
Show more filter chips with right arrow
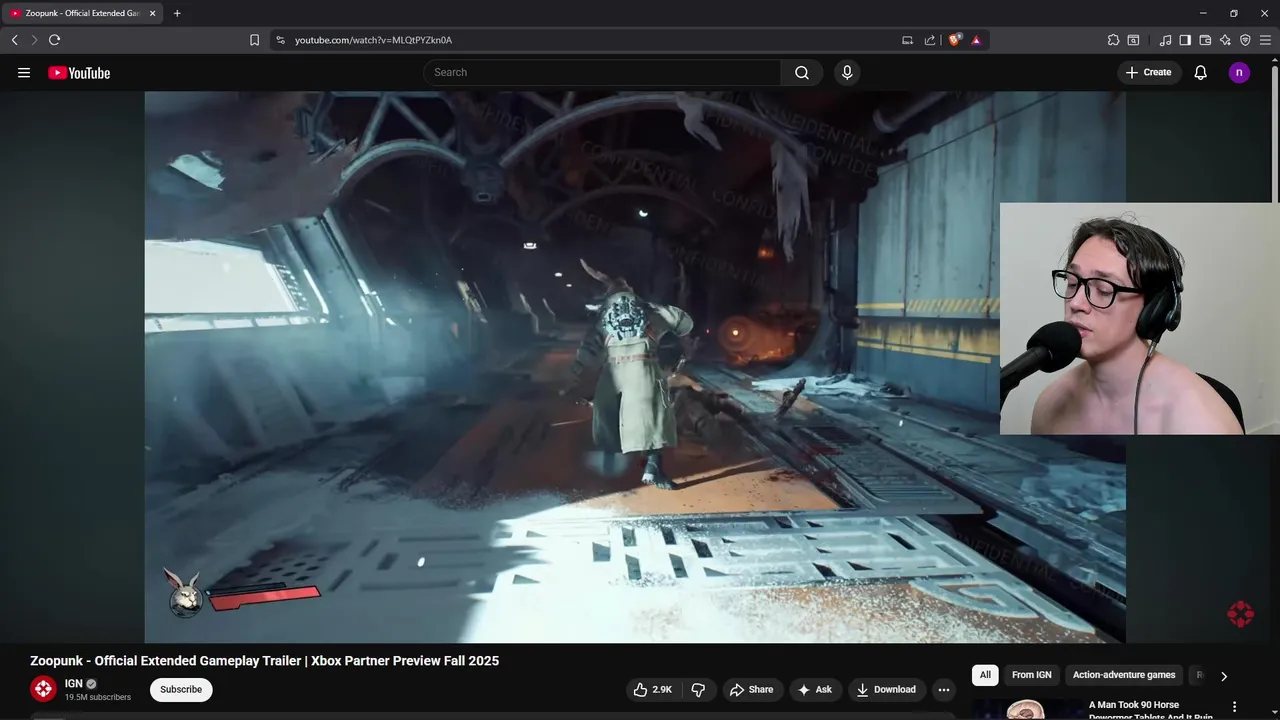point(1223,676)
